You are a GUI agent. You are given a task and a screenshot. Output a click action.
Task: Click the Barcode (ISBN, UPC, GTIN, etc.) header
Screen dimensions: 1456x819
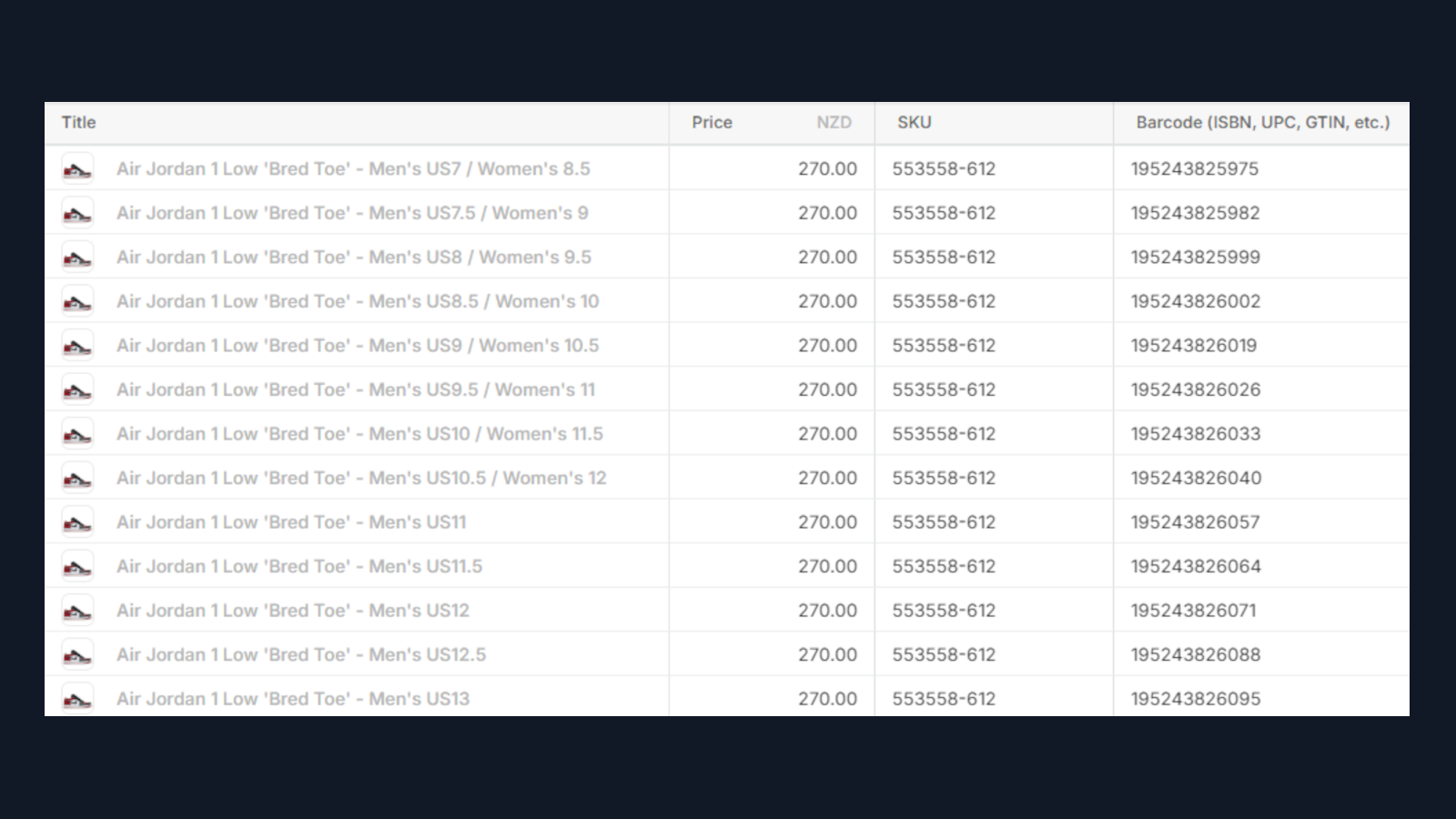click(1263, 122)
